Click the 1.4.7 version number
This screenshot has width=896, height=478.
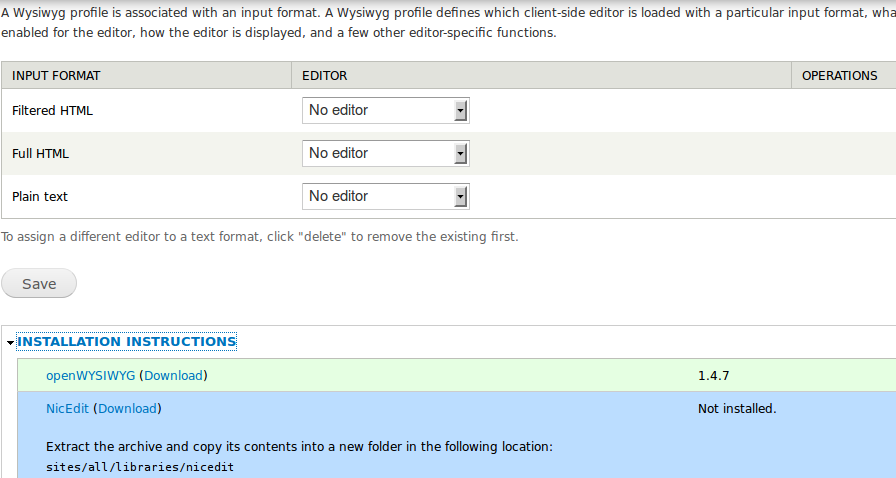714,375
